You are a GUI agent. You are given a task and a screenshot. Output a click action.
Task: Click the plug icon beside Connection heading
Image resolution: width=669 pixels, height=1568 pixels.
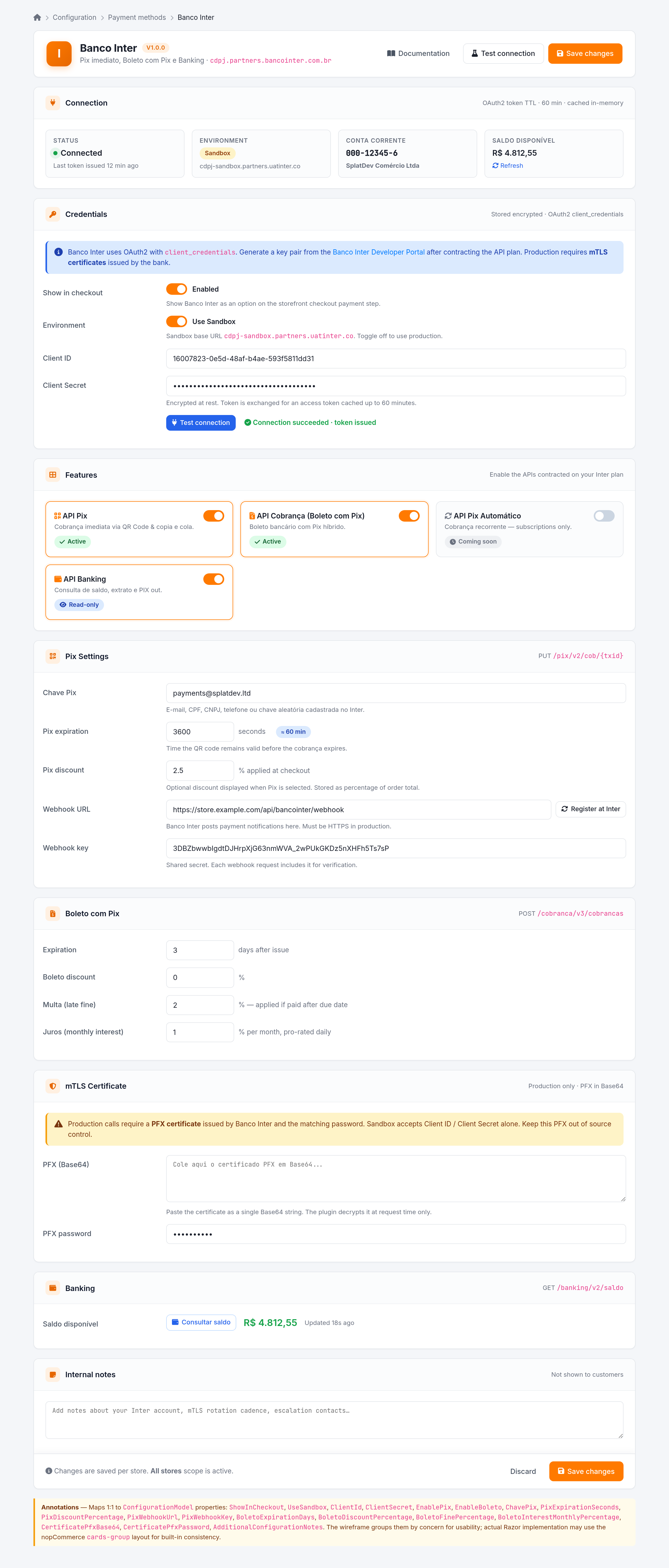click(x=53, y=103)
